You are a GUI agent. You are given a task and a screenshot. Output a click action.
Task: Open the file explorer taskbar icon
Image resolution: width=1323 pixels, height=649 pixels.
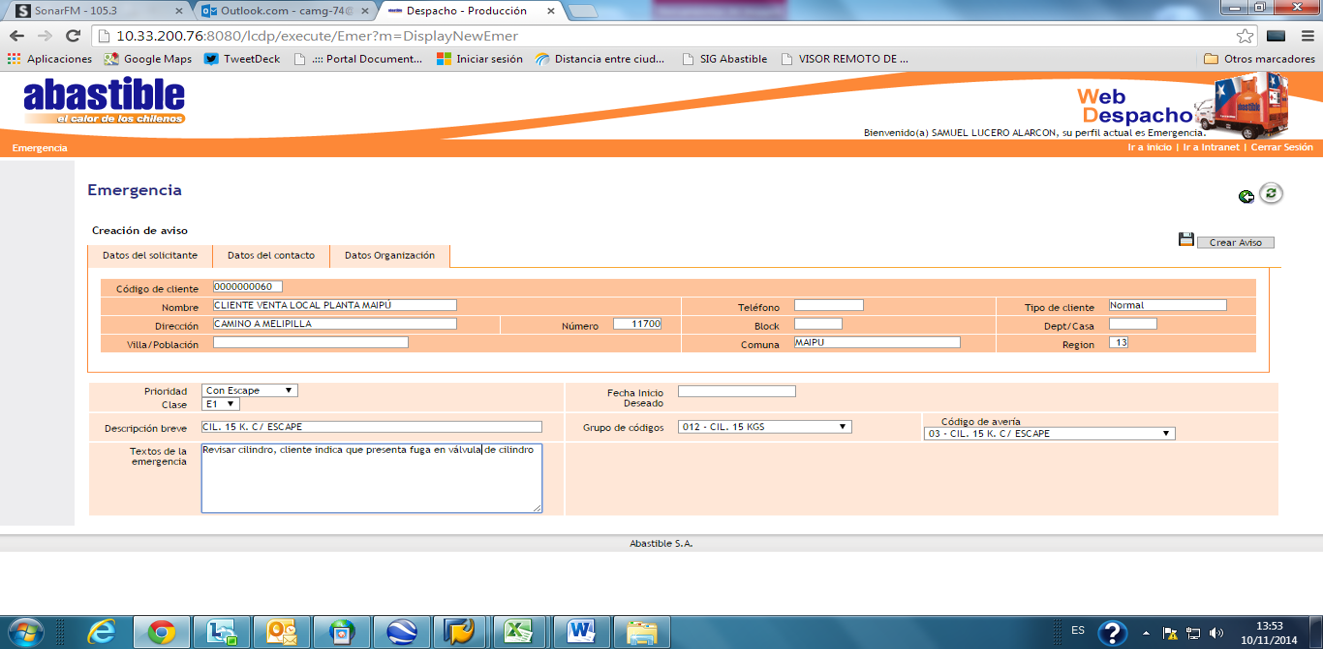click(641, 632)
